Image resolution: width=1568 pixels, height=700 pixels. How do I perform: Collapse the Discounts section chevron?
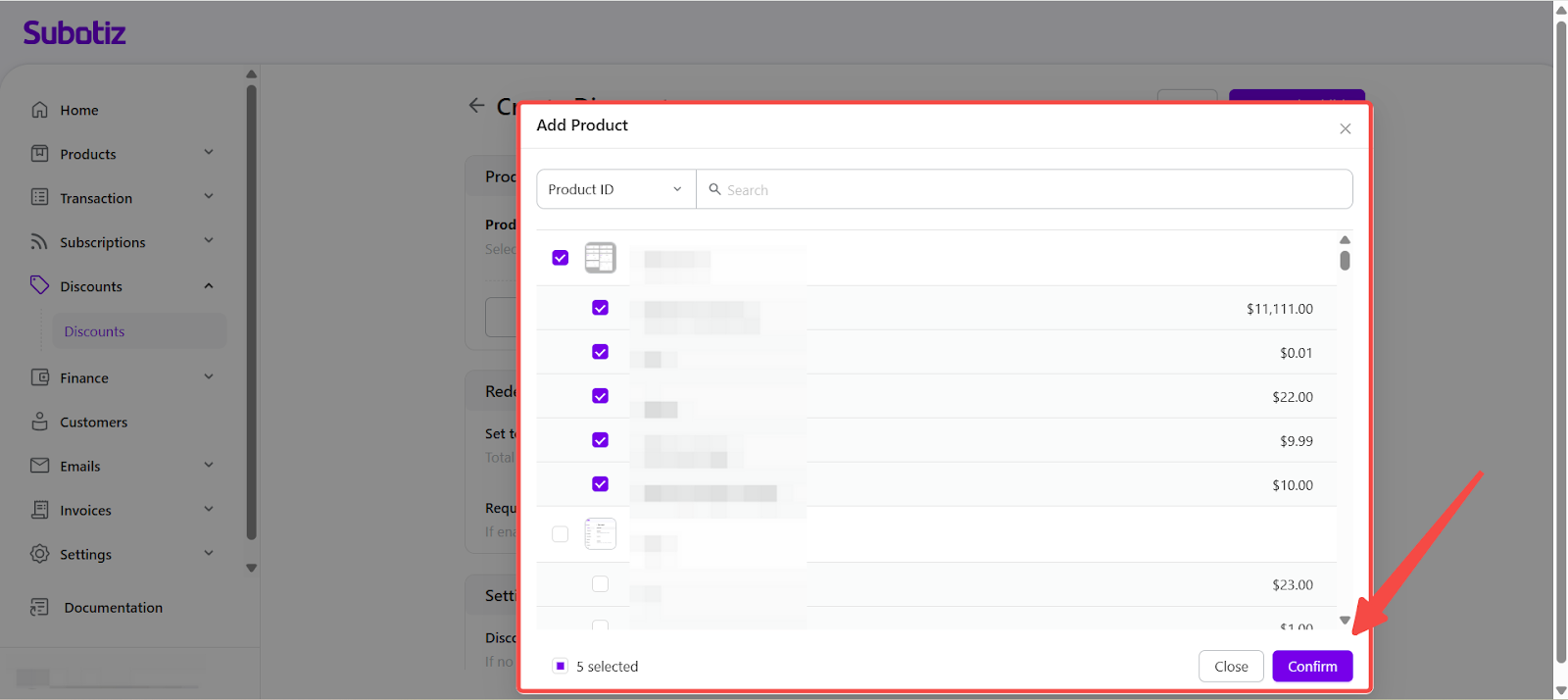209,286
